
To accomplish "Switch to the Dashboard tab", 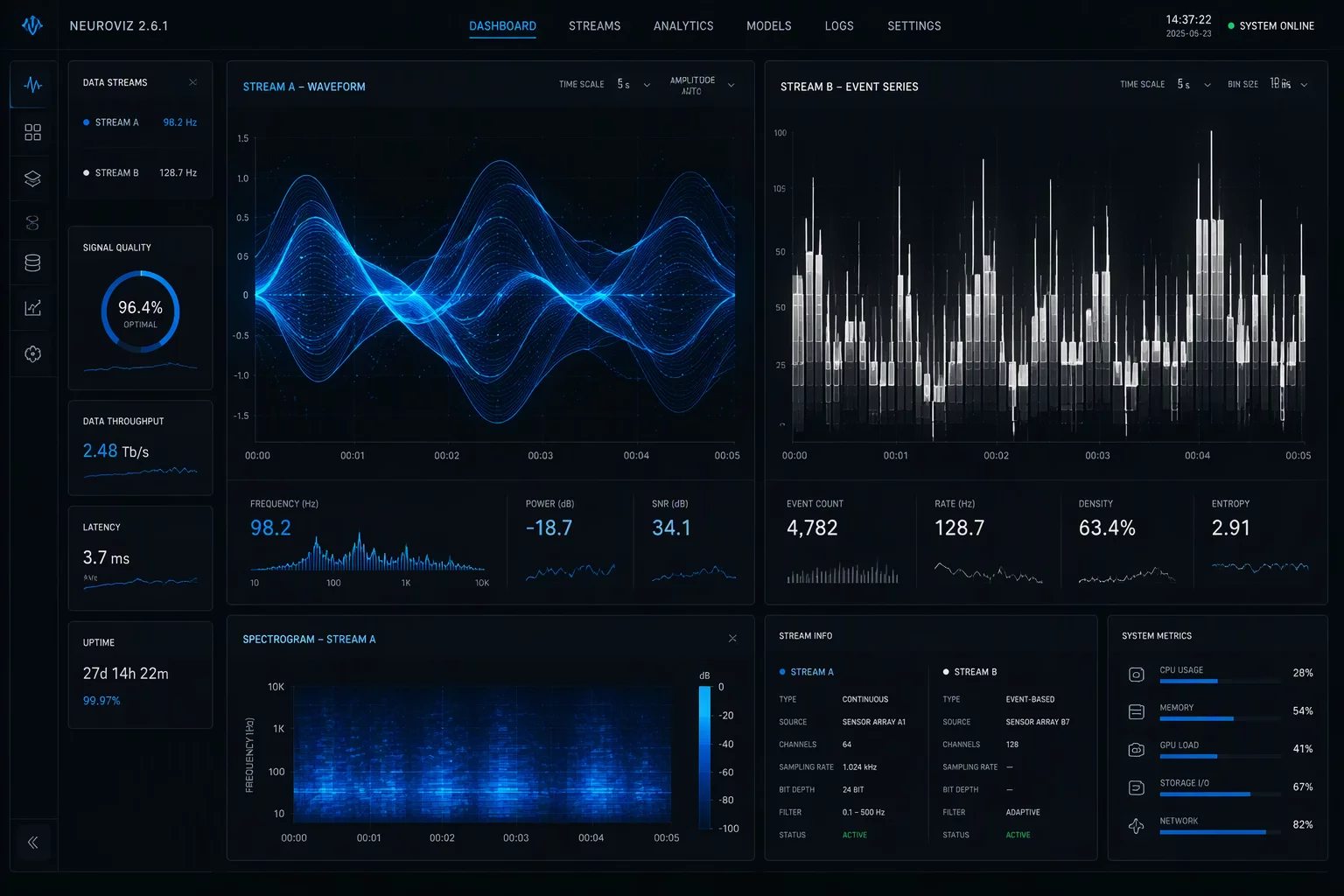I will (502, 26).
